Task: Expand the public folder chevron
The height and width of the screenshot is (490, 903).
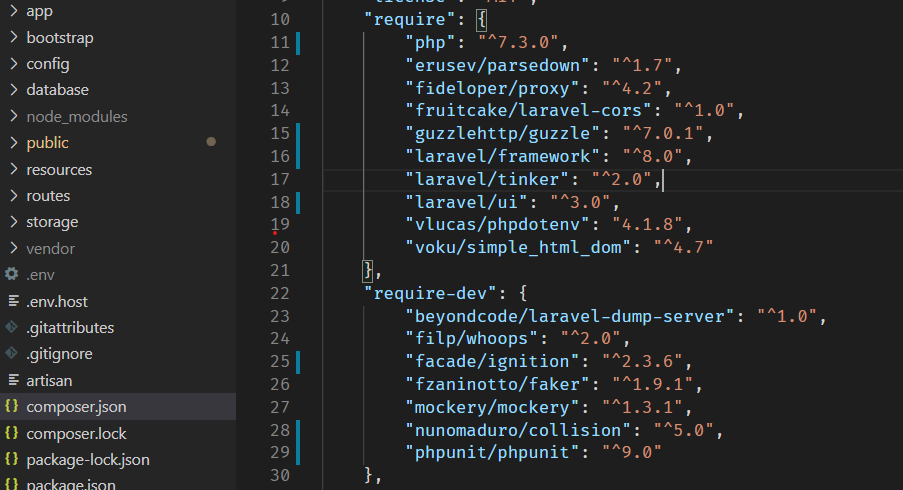Action: [x=14, y=142]
